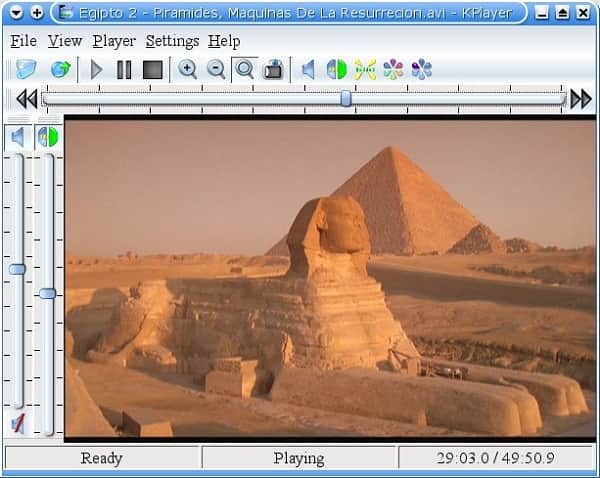Click the seek slider handle
Screen dimensions: 600x478
point(346,98)
